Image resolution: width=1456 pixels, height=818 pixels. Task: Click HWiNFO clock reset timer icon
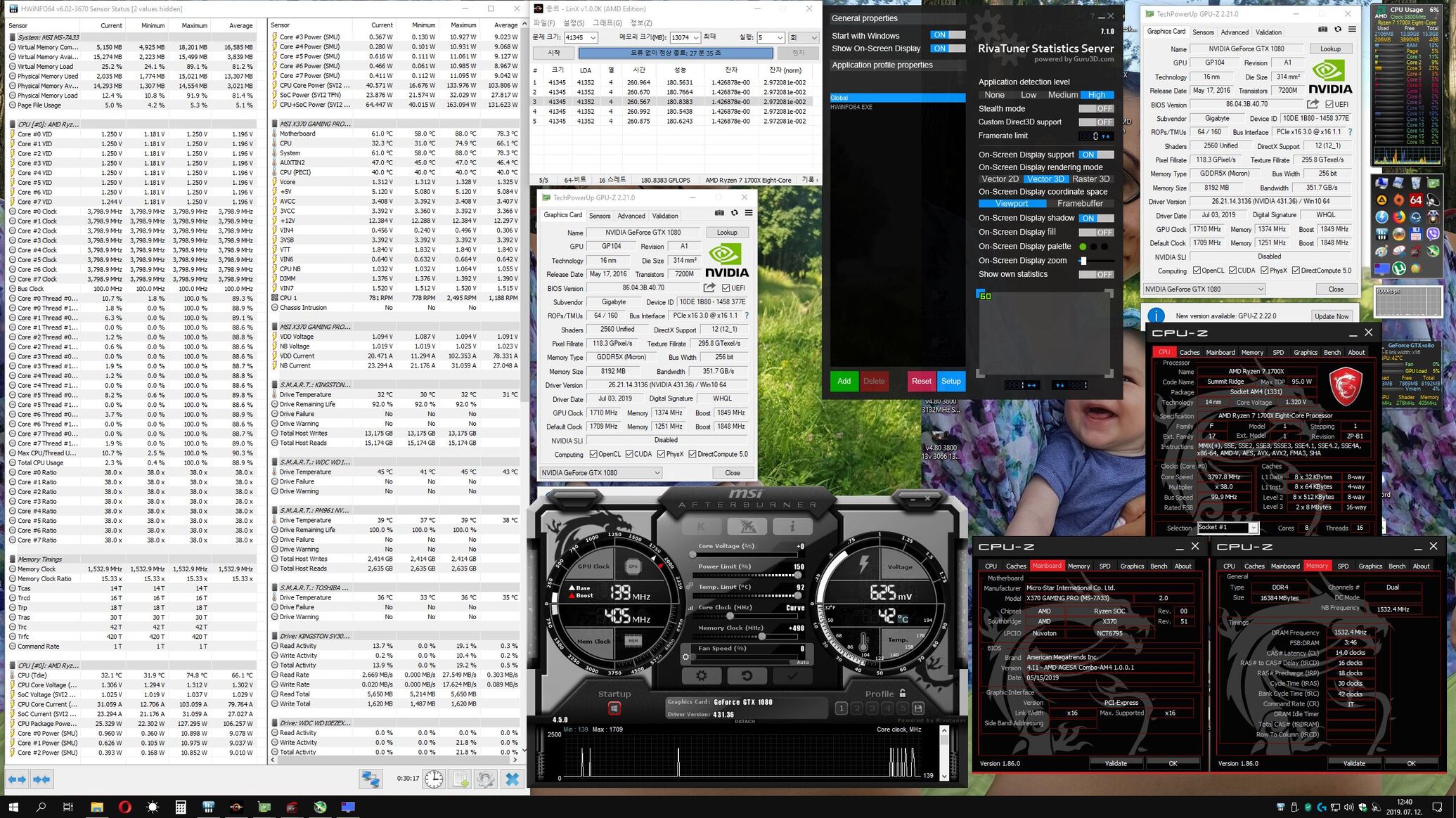[434, 779]
